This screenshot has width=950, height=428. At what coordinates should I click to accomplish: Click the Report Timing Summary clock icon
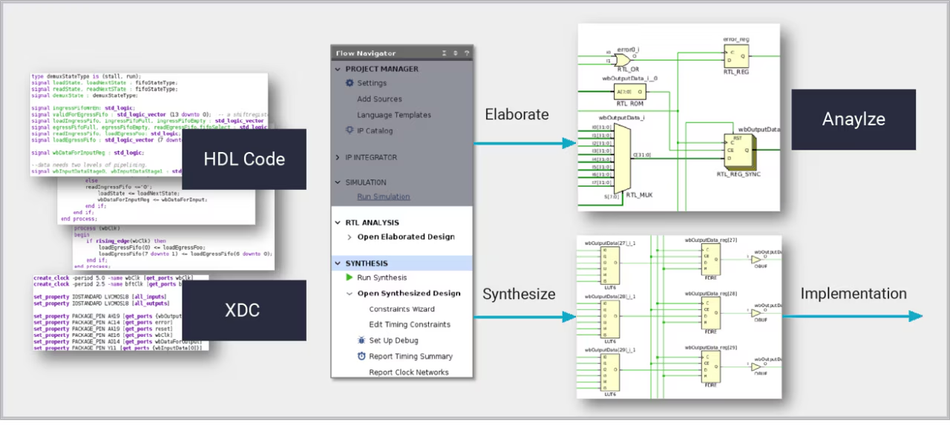coord(361,356)
